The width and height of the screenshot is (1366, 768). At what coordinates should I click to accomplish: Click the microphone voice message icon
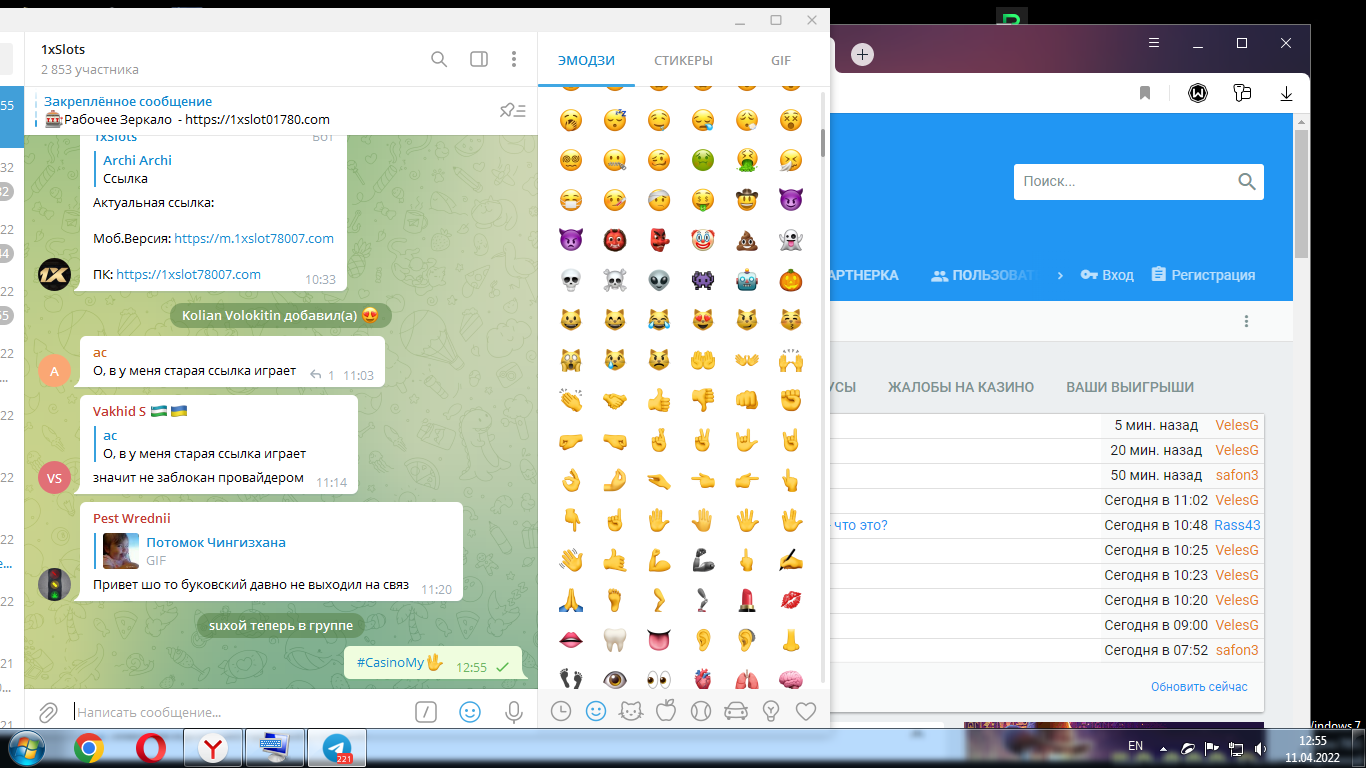pos(514,712)
